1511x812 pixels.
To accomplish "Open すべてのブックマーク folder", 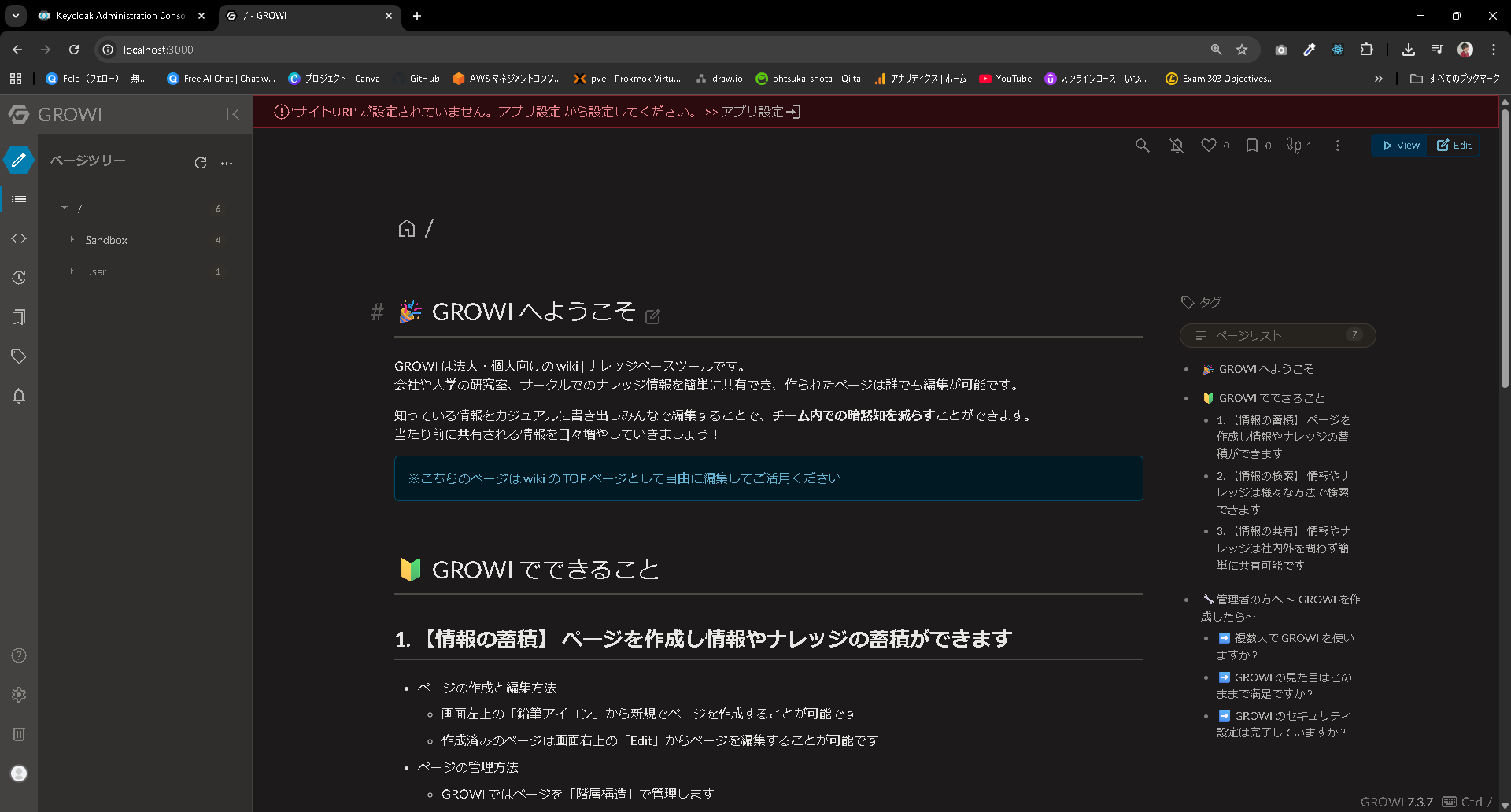I will tap(1455, 79).
